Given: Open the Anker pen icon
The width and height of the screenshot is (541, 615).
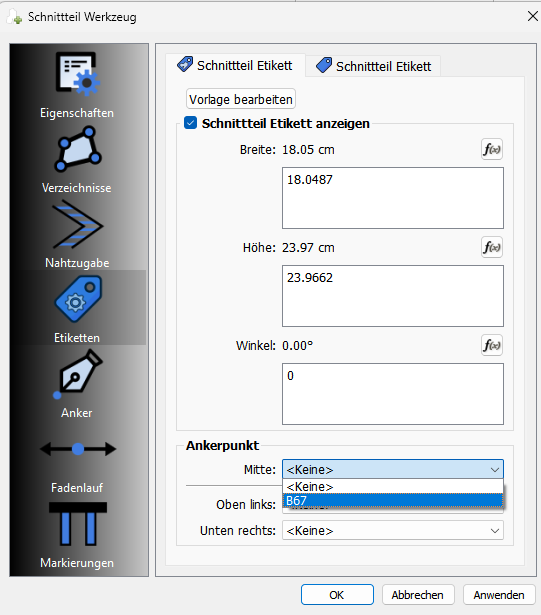Looking at the screenshot, I should tap(78, 374).
